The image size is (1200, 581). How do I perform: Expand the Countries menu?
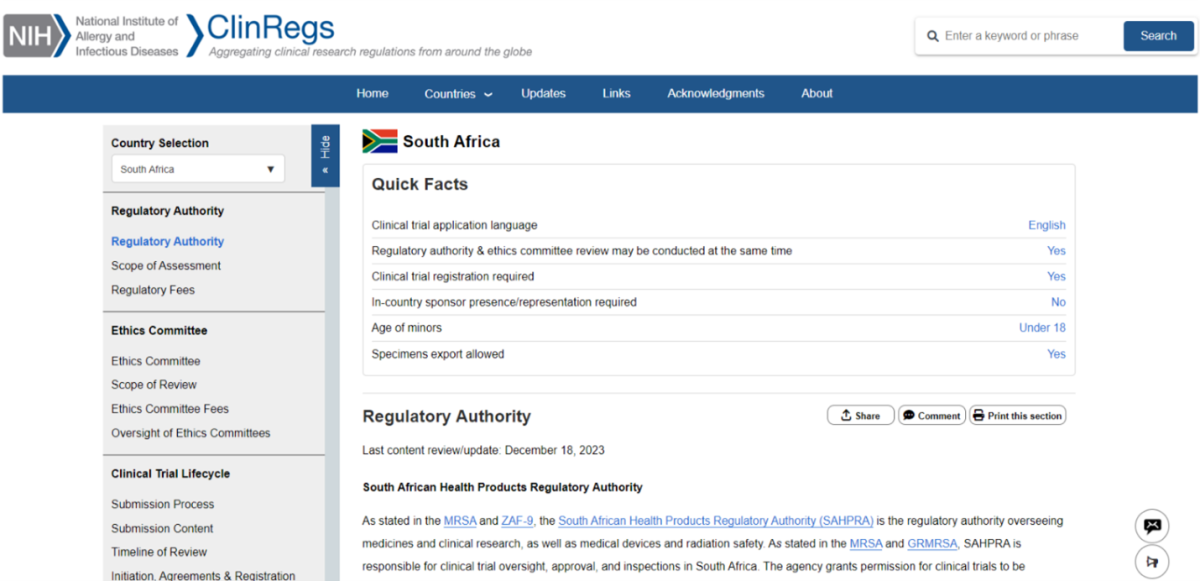(458, 94)
